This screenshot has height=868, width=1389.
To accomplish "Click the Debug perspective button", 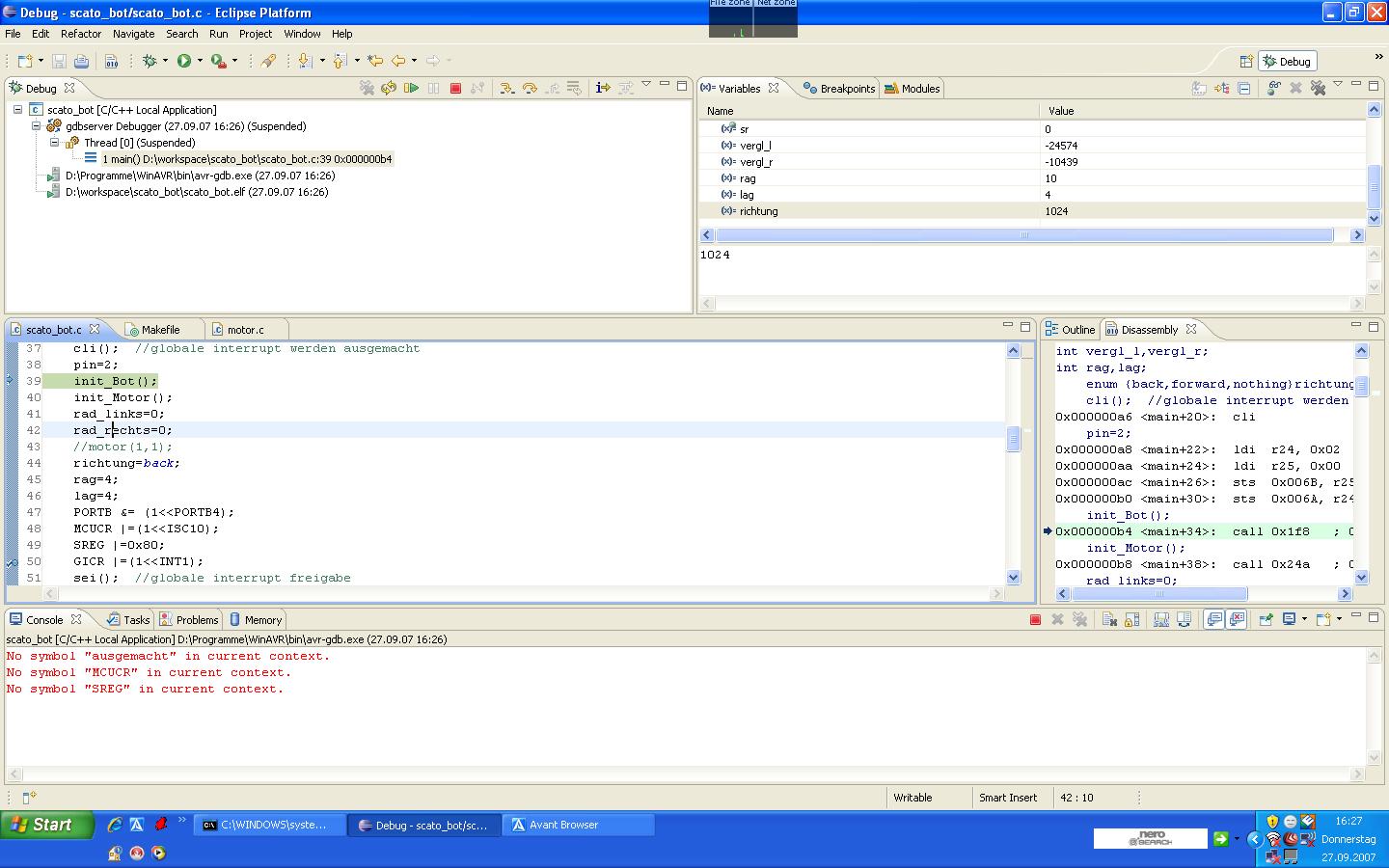I will tap(1287, 60).
